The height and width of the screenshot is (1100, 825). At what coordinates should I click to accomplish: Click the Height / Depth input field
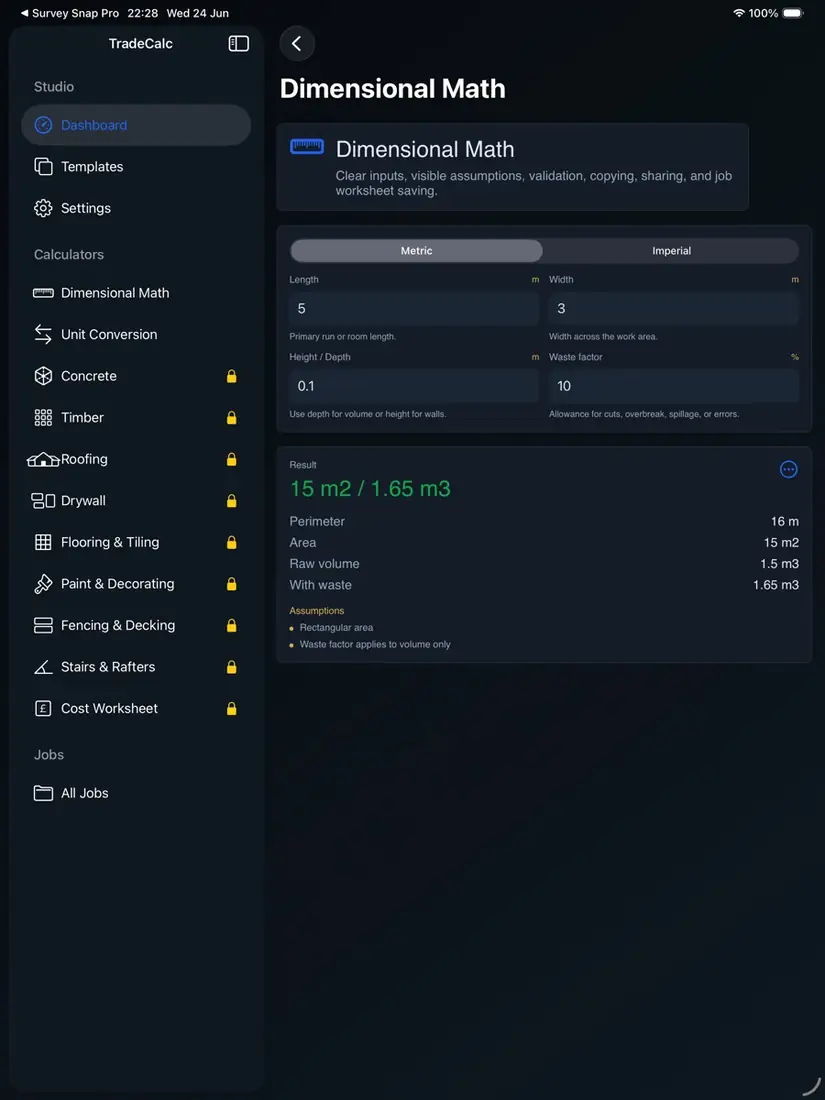414,386
